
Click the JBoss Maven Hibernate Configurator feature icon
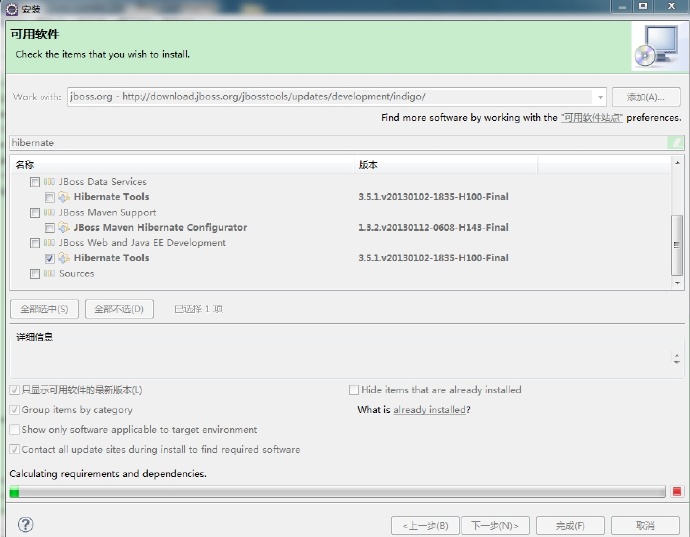coord(64,228)
